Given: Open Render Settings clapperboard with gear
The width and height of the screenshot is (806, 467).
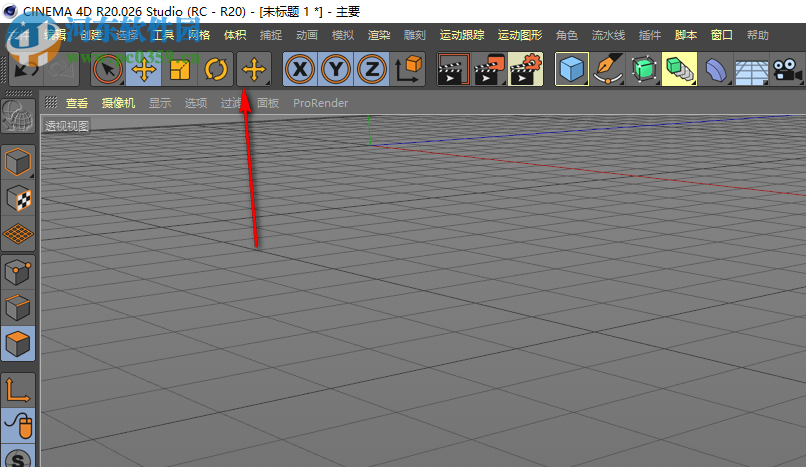Looking at the screenshot, I should tap(525, 69).
